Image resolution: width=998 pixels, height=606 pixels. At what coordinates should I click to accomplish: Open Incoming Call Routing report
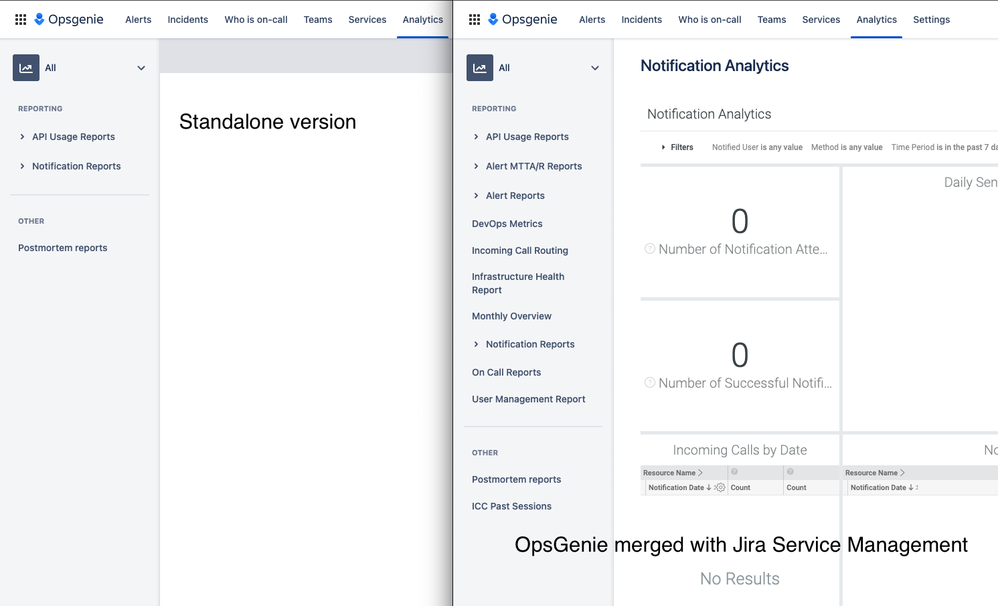pyautogui.click(x=520, y=251)
